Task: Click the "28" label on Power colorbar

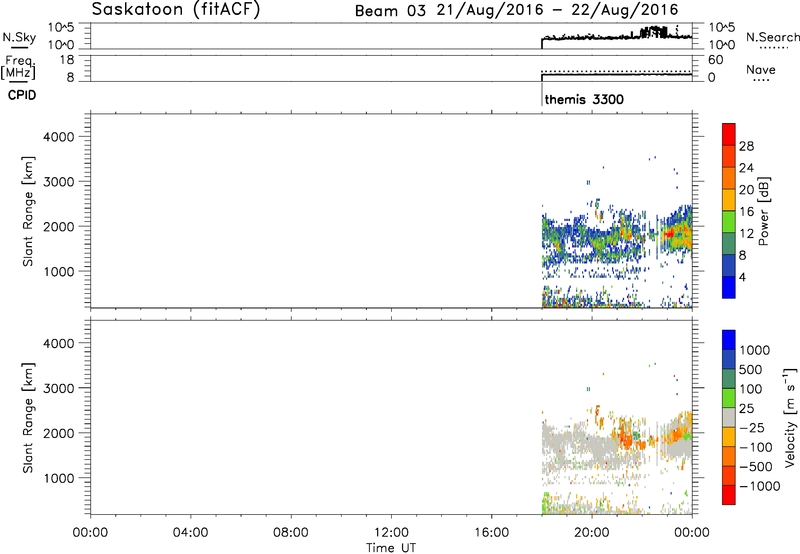Action: tap(746, 146)
